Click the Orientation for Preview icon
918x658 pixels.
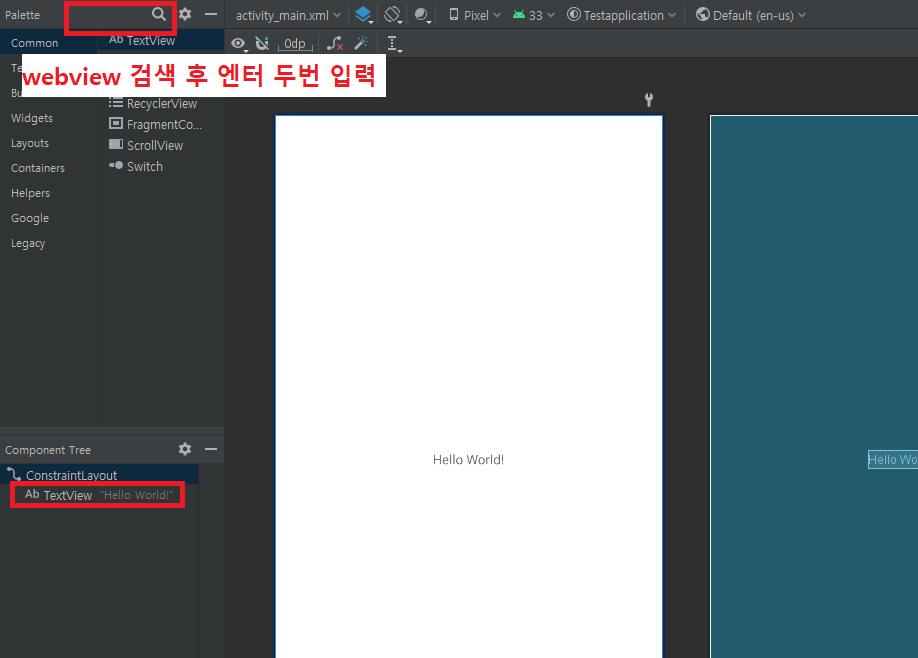coord(393,15)
